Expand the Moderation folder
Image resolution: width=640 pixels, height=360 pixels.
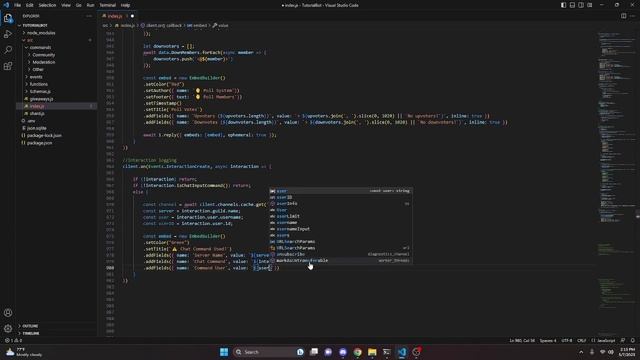[43, 62]
